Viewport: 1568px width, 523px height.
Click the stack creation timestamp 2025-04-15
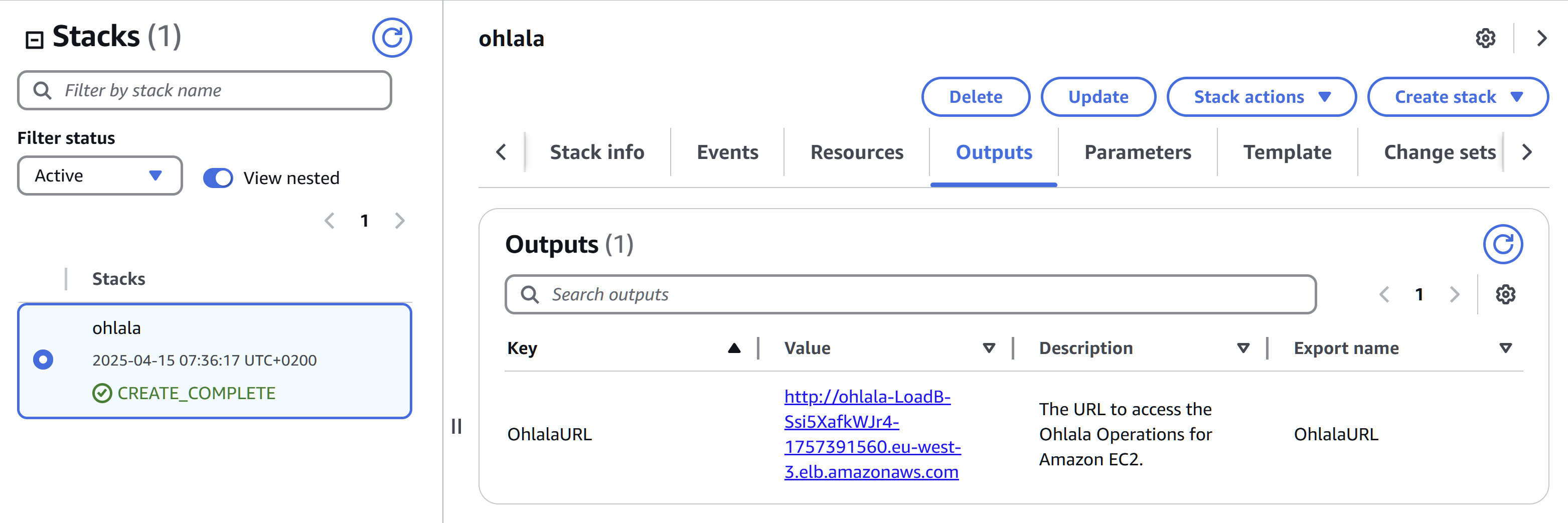pos(204,361)
